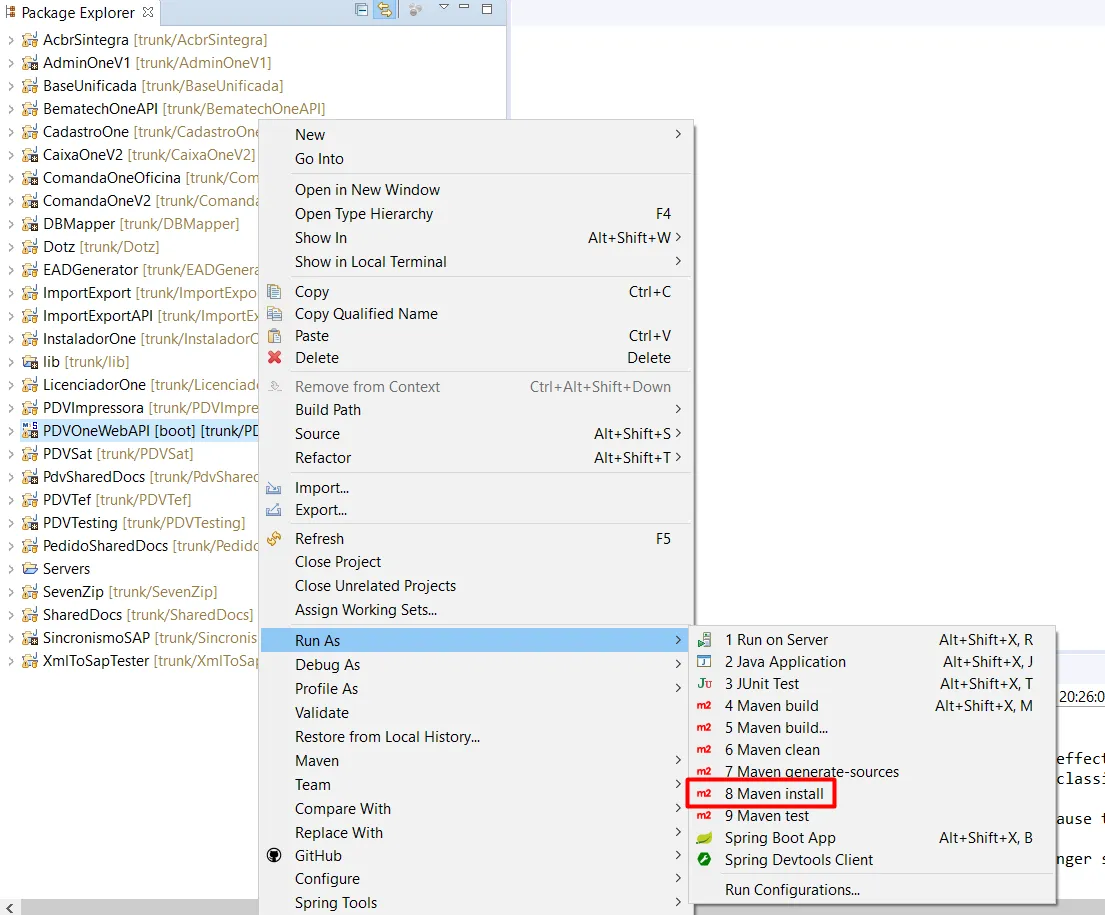Click the Paste clipboard icon
1105x915 pixels.
click(274, 336)
